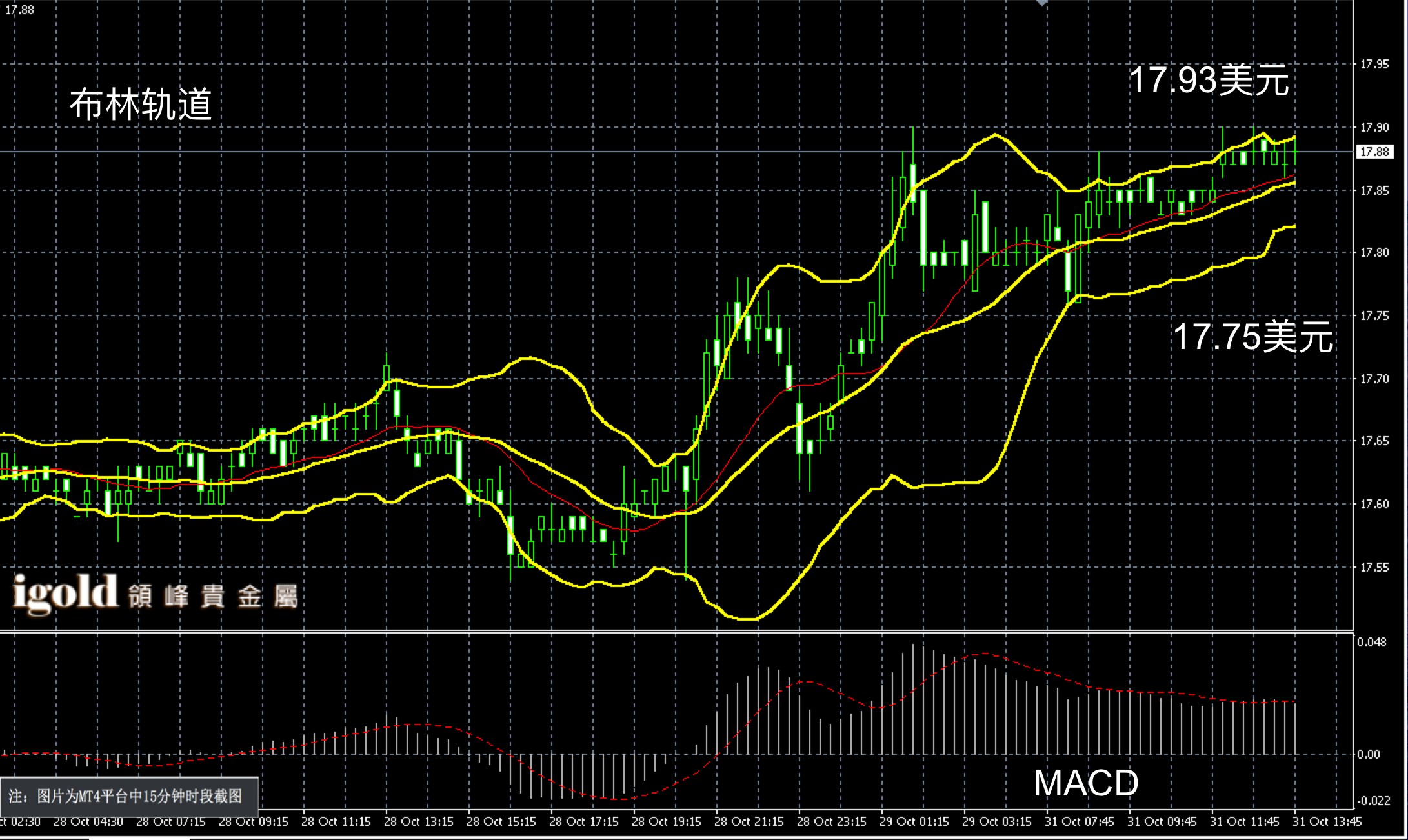This screenshot has height=840, width=1408.
Task: Click the -0.022 MACD scale value
Action: [x=1373, y=801]
